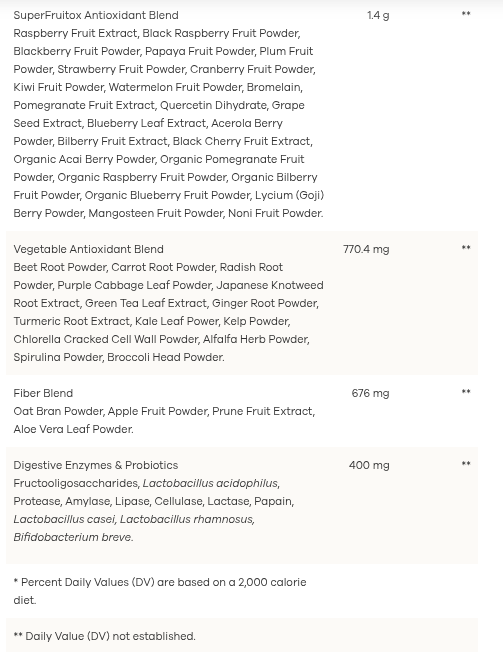Click the Lactobacillus acidophilus italic text

pyautogui.click(x=210, y=483)
